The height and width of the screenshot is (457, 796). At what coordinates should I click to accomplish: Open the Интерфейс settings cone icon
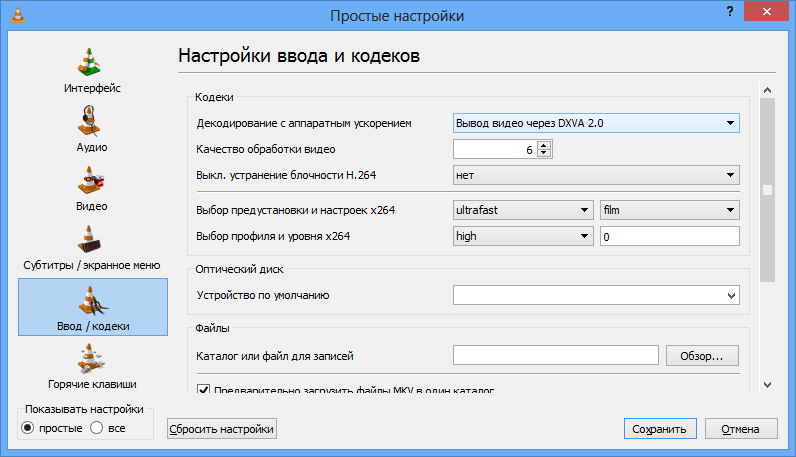click(93, 62)
